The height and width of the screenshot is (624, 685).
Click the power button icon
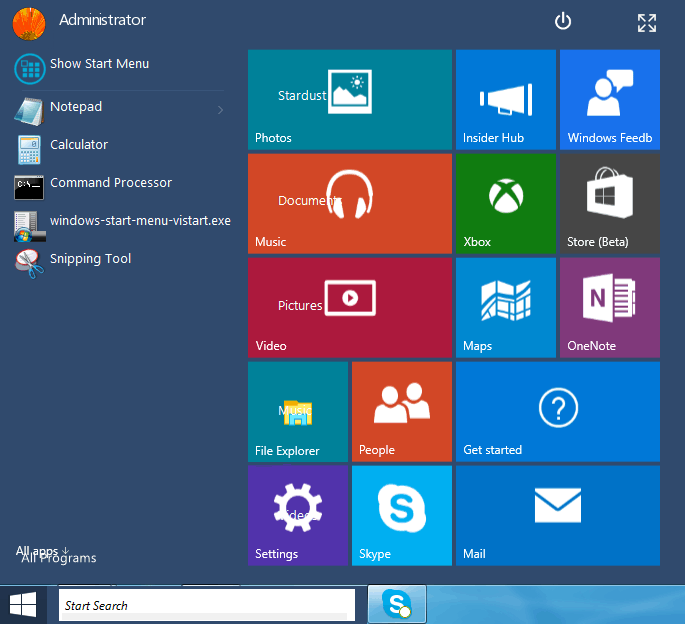pyautogui.click(x=563, y=21)
